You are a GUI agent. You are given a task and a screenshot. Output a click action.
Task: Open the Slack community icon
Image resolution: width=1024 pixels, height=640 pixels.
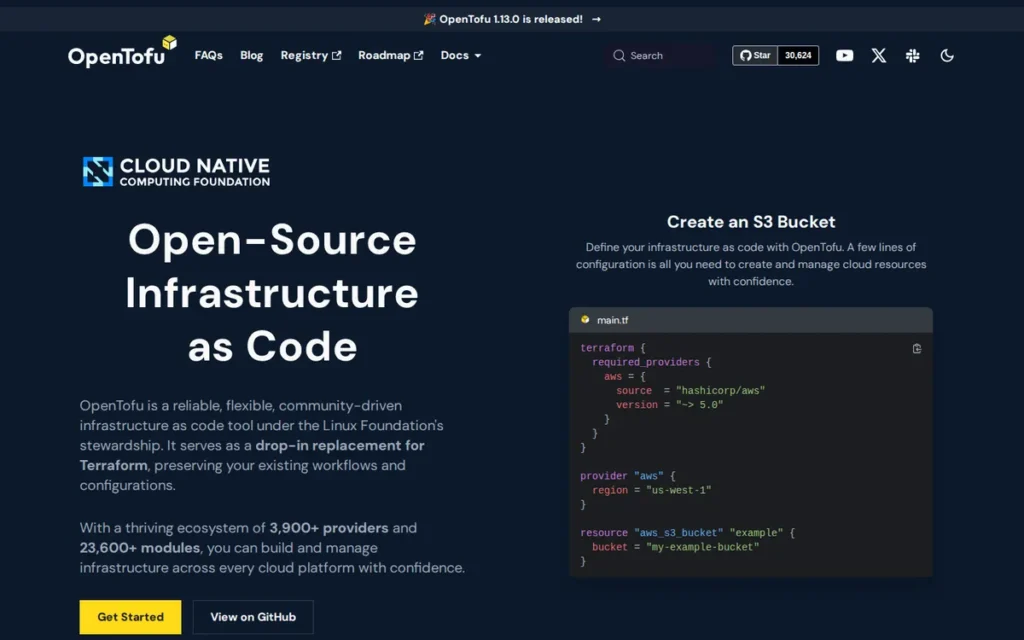912,56
